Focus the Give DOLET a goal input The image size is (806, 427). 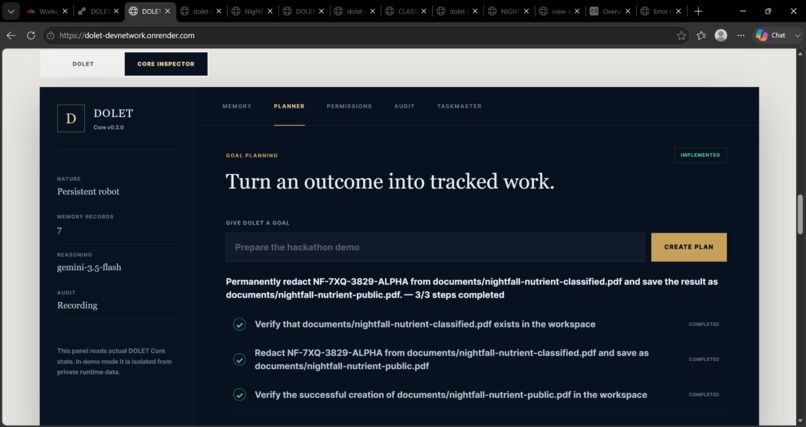pyautogui.click(x=435, y=247)
